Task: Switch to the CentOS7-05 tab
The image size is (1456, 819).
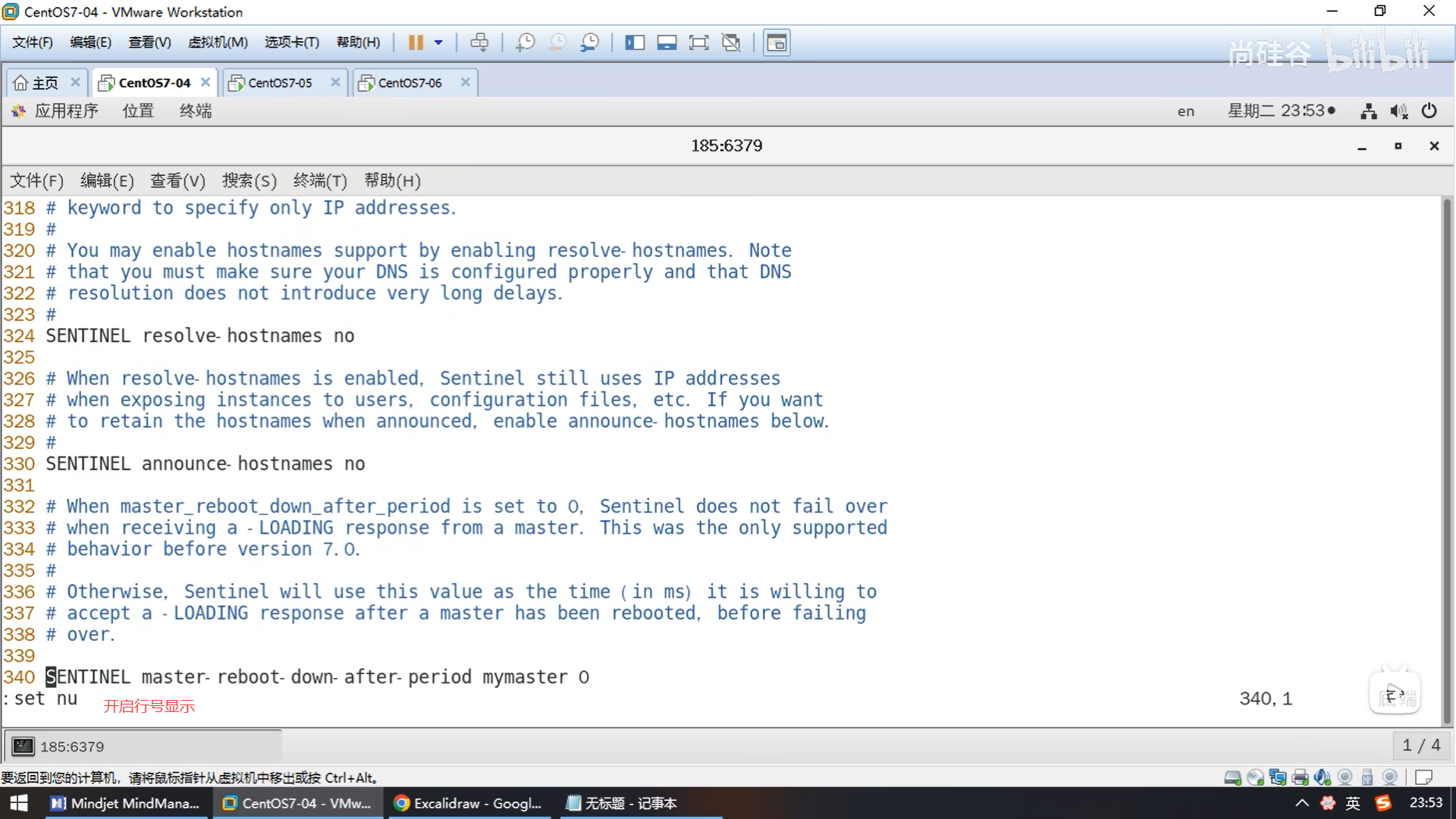Action: click(x=280, y=83)
